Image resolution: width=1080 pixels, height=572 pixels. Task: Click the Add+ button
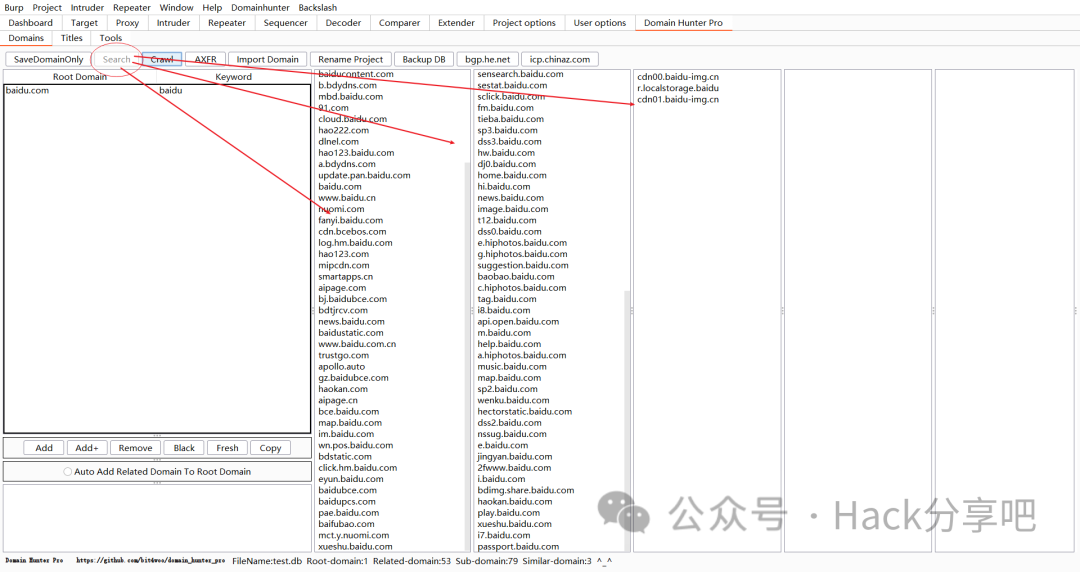[x=87, y=448]
